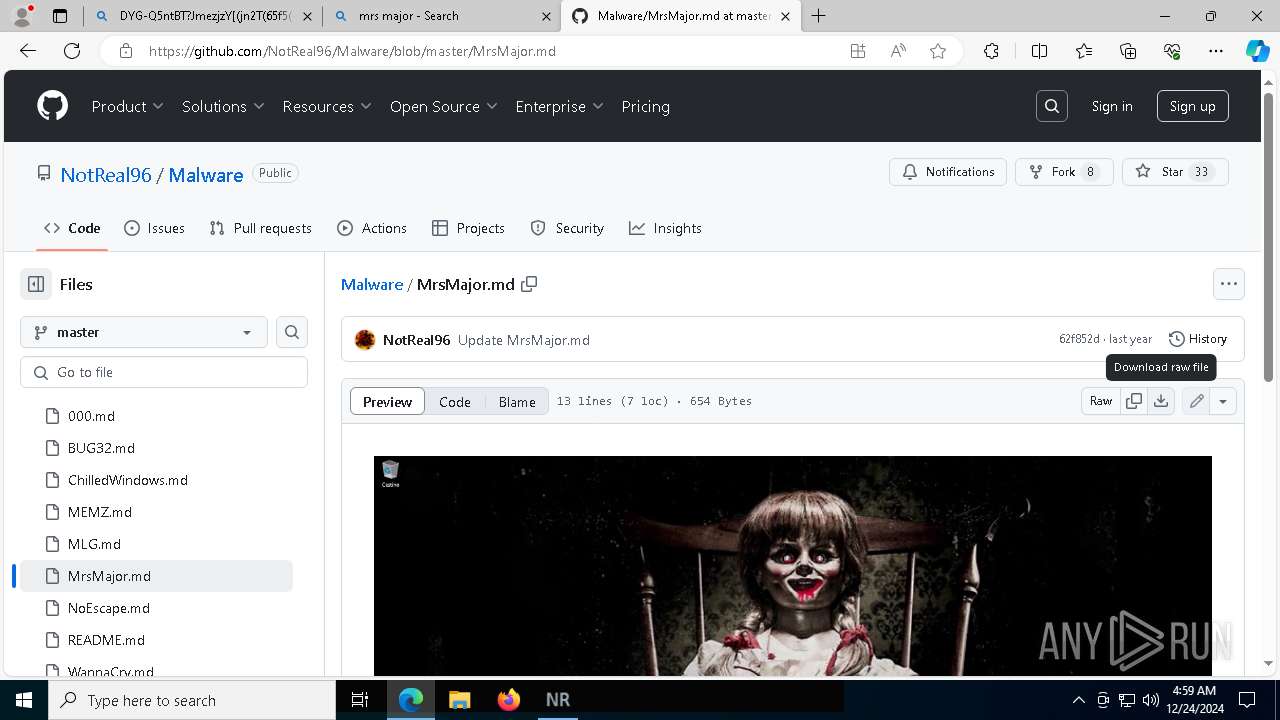Click Raw file button
The height and width of the screenshot is (720, 1280).
[1101, 401]
